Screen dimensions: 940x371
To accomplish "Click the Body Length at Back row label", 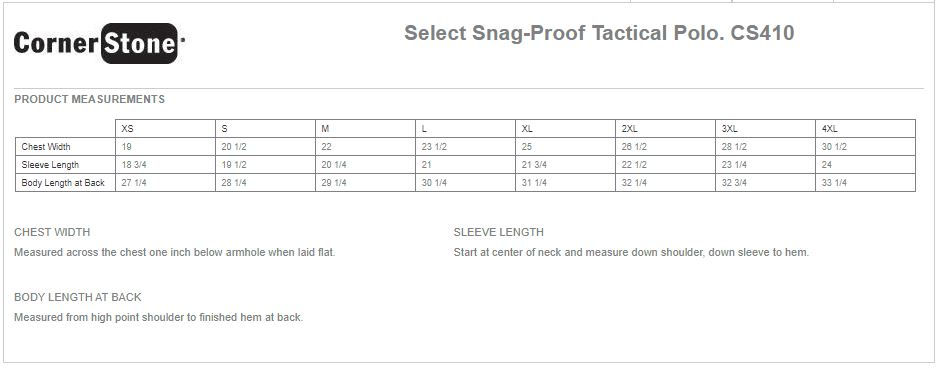I will (65, 183).
